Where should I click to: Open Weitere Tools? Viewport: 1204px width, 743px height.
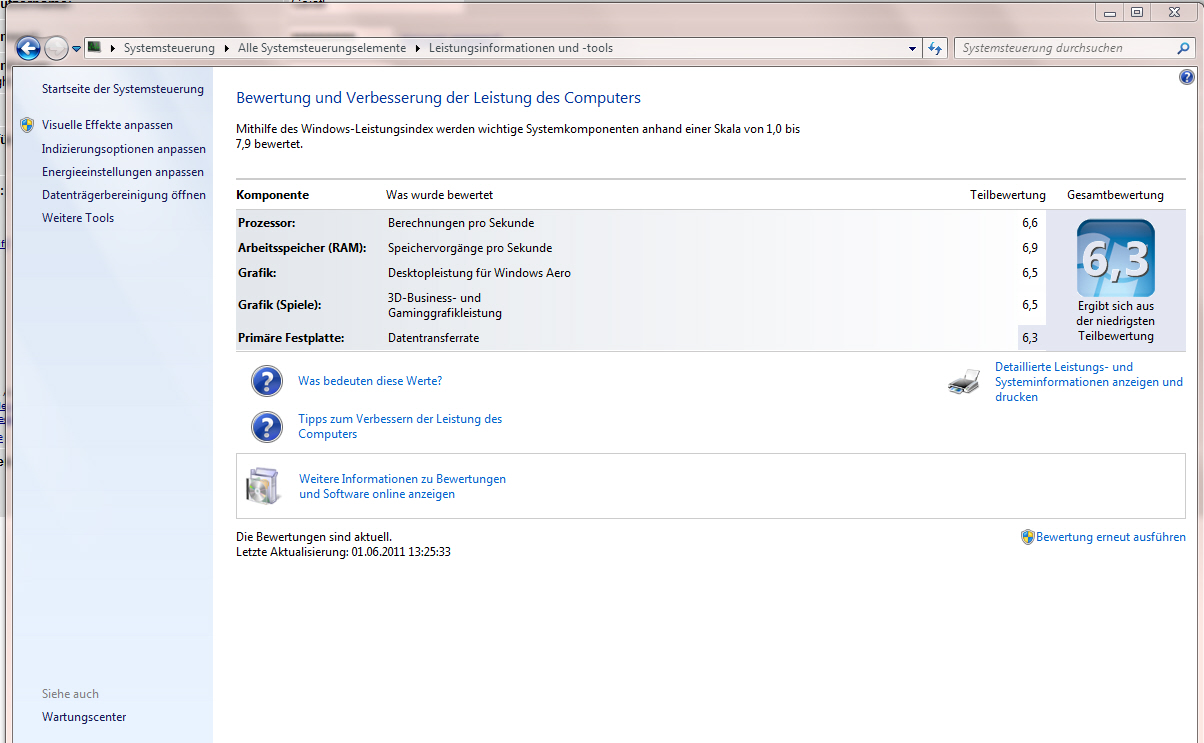click(78, 218)
